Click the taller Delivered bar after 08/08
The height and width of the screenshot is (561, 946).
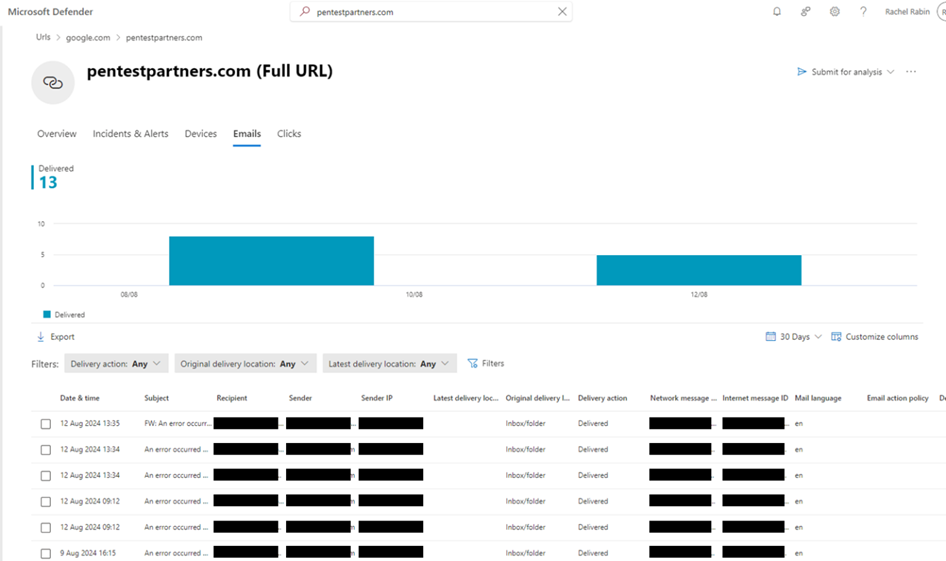pos(271,261)
